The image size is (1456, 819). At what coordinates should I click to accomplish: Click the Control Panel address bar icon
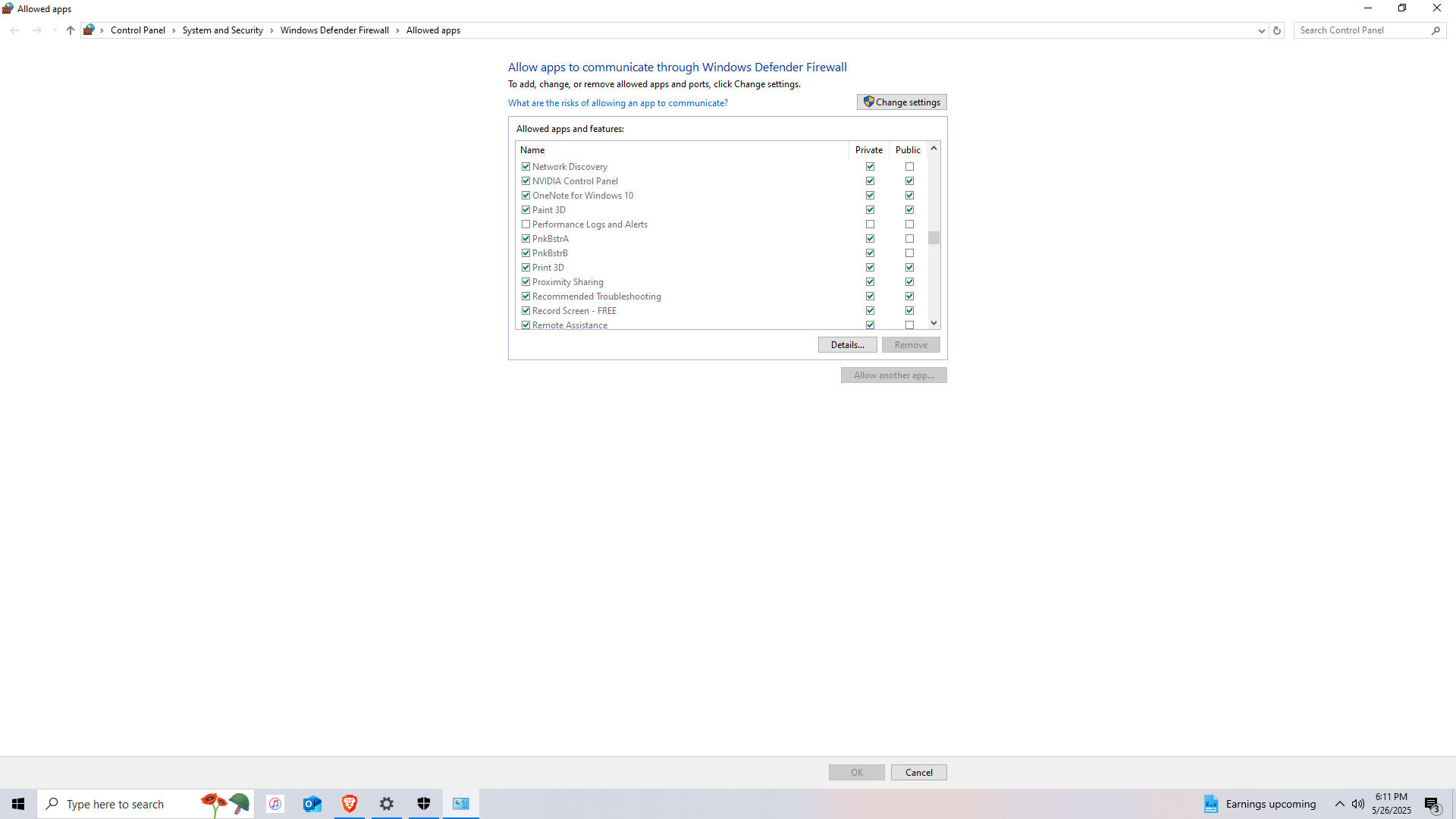[89, 30]
